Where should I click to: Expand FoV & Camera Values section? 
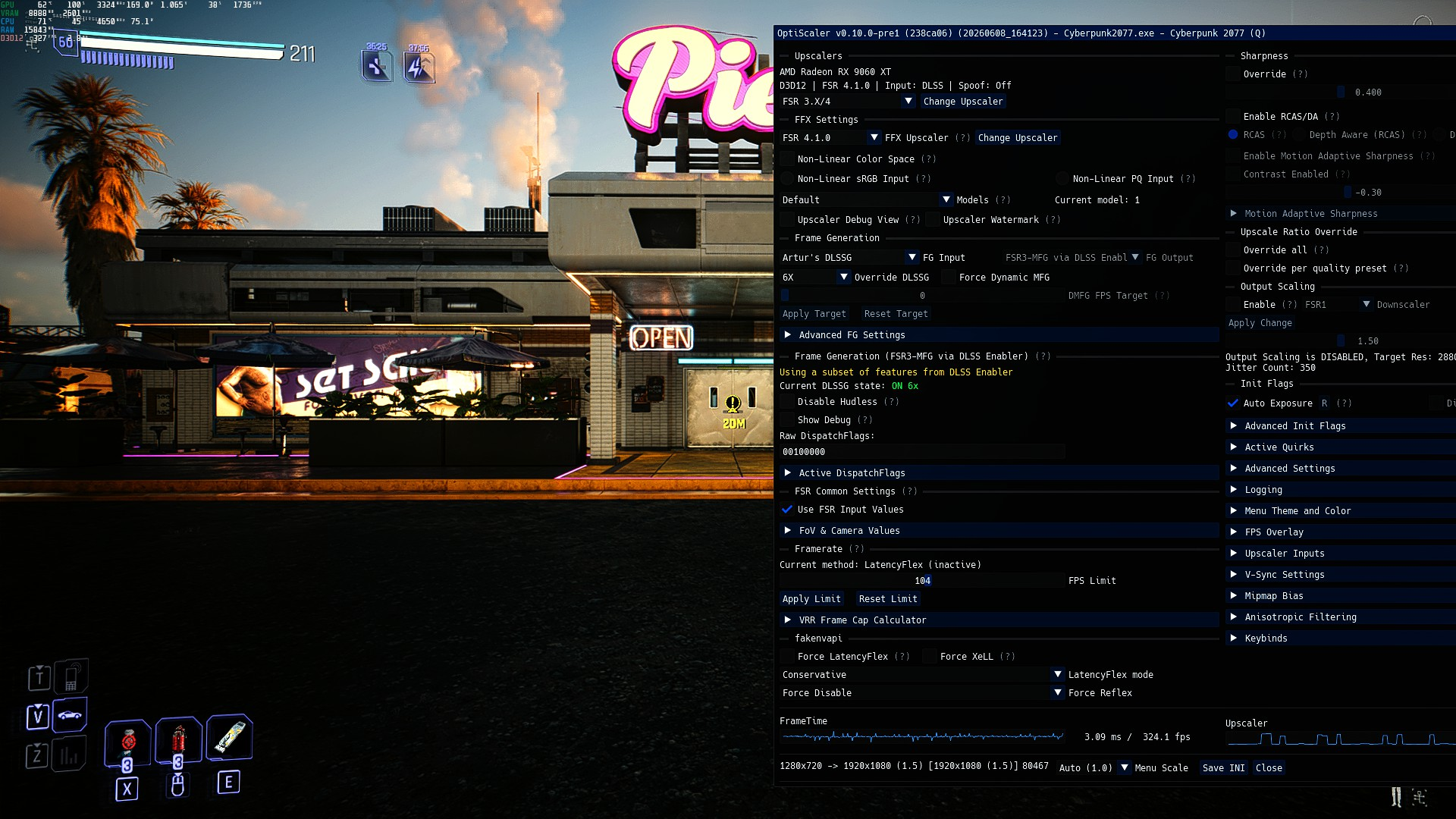click(x=999, y=531)
